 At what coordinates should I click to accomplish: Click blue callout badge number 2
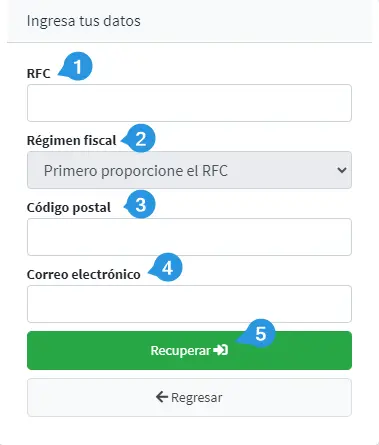140,138
